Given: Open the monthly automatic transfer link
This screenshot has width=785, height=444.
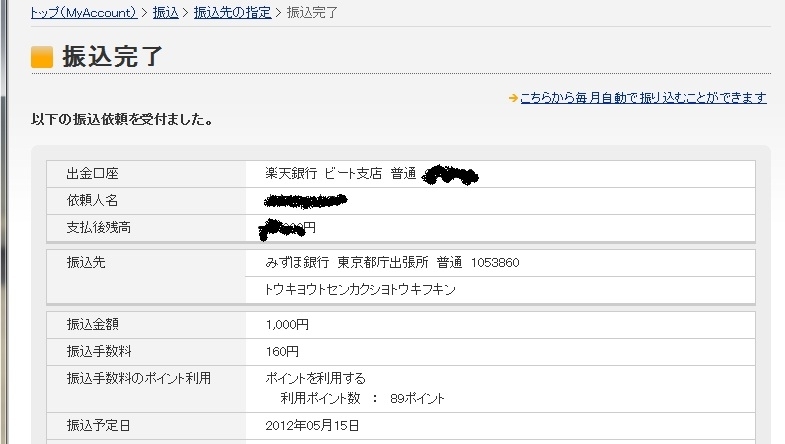Looking at the screenshot, I should (643, 98).
